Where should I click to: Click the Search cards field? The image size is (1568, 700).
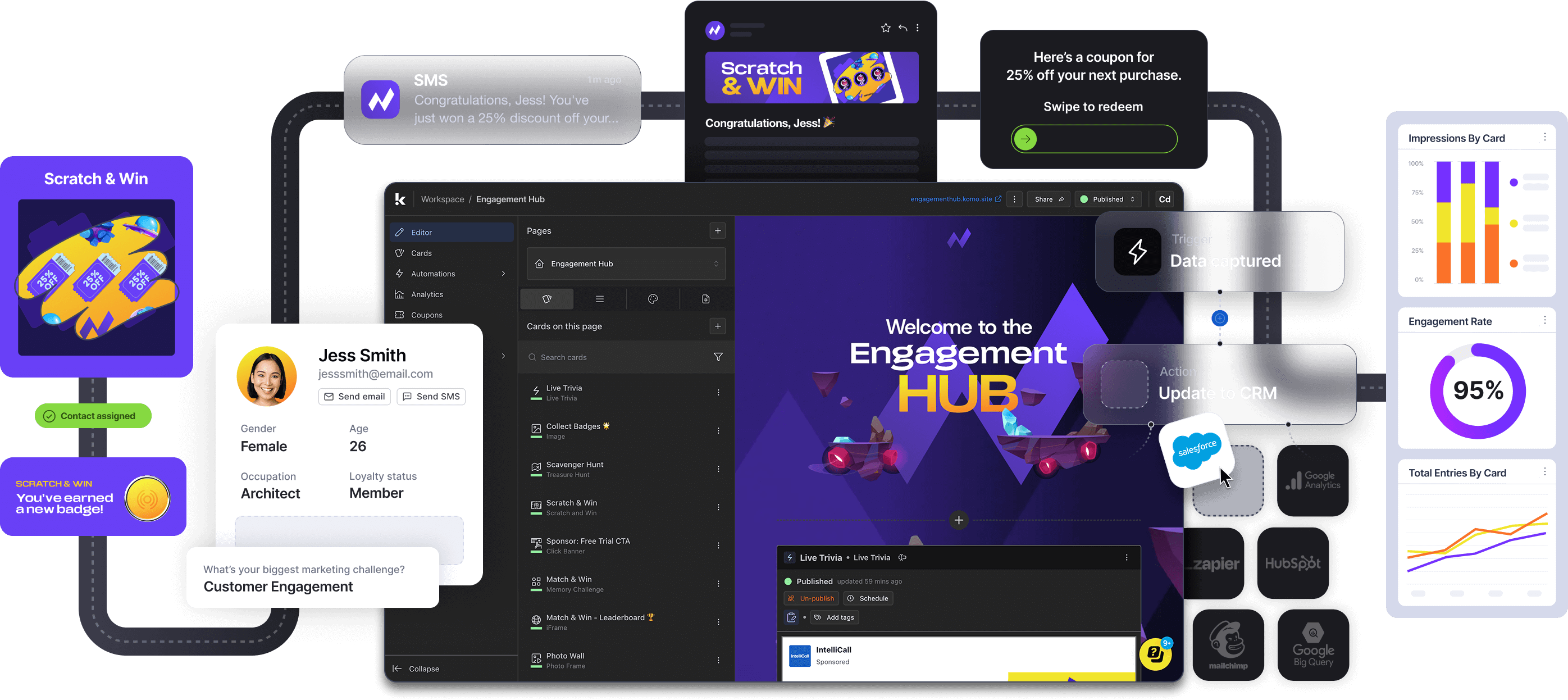(x=615, y=357)
